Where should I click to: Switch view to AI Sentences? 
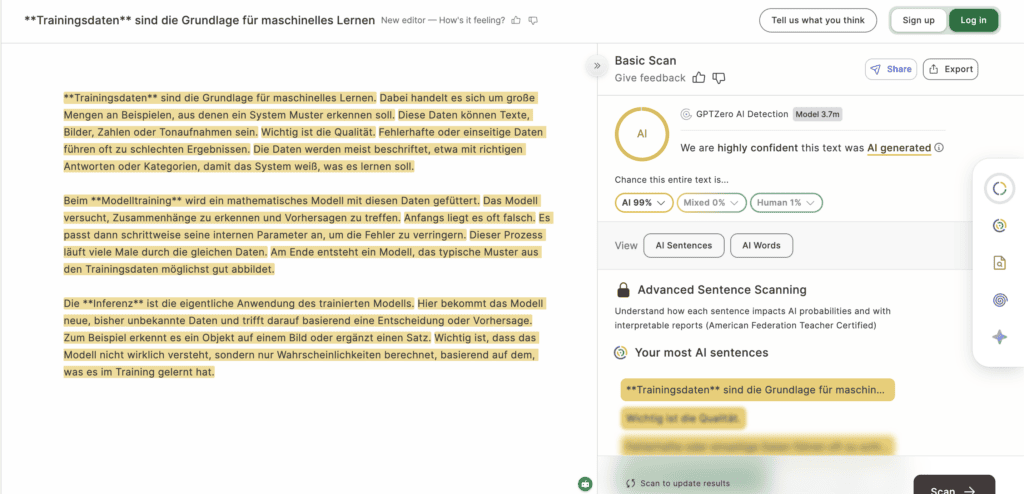[x=684, y=246]
